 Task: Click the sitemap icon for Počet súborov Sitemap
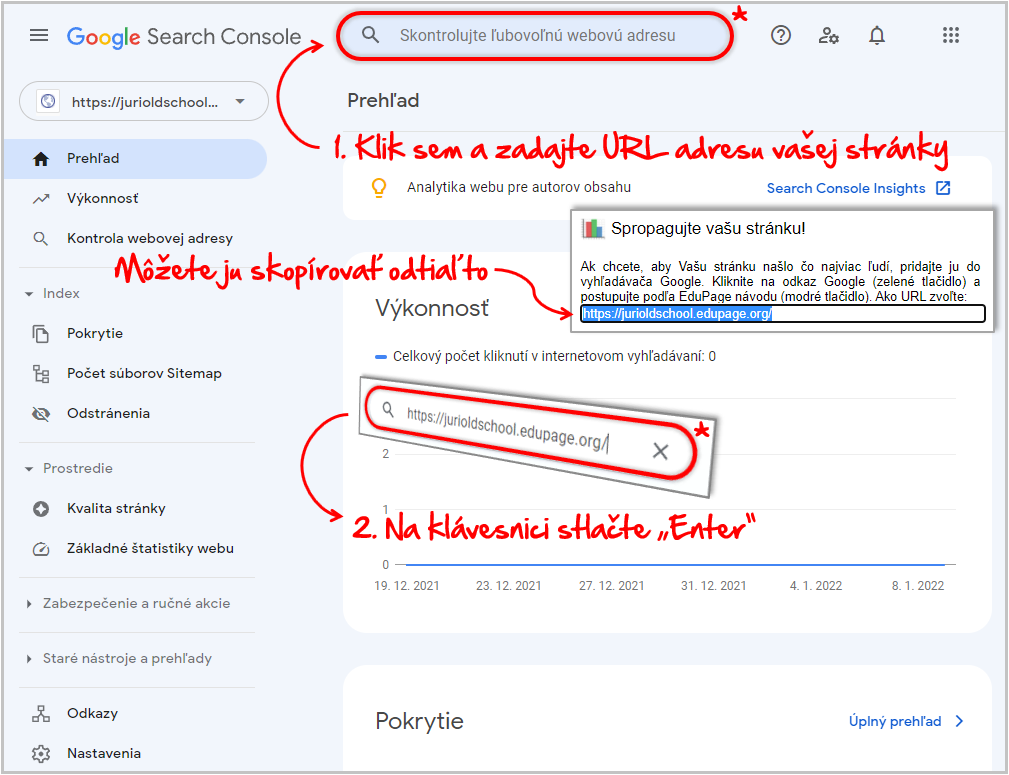[x=41, y=374]
